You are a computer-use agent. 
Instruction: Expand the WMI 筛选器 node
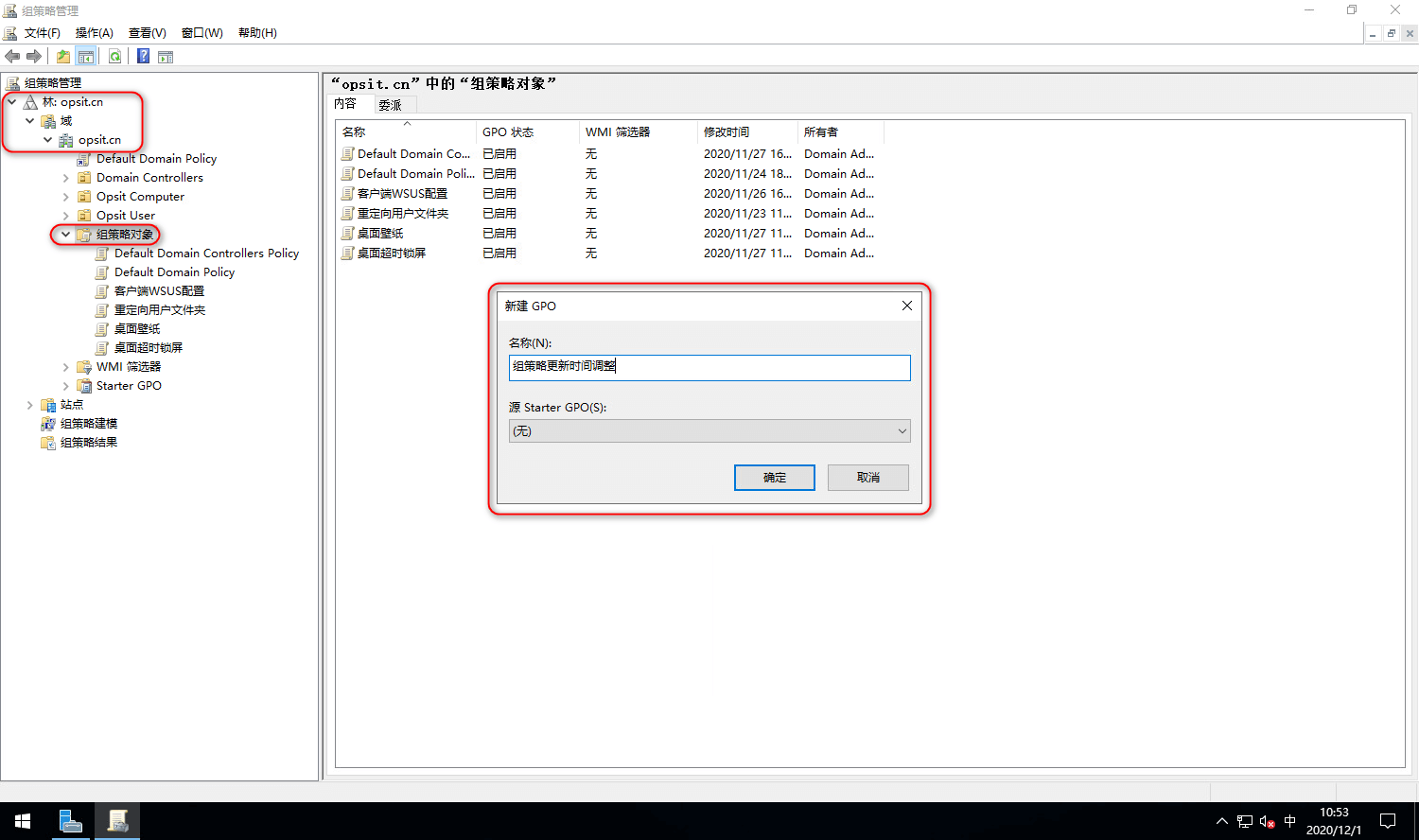coord(66,367)
